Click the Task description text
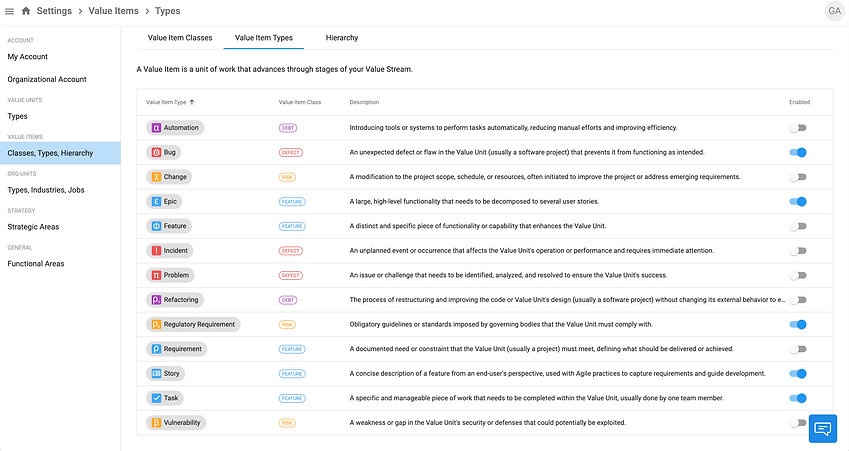 (x=537, y=398)
